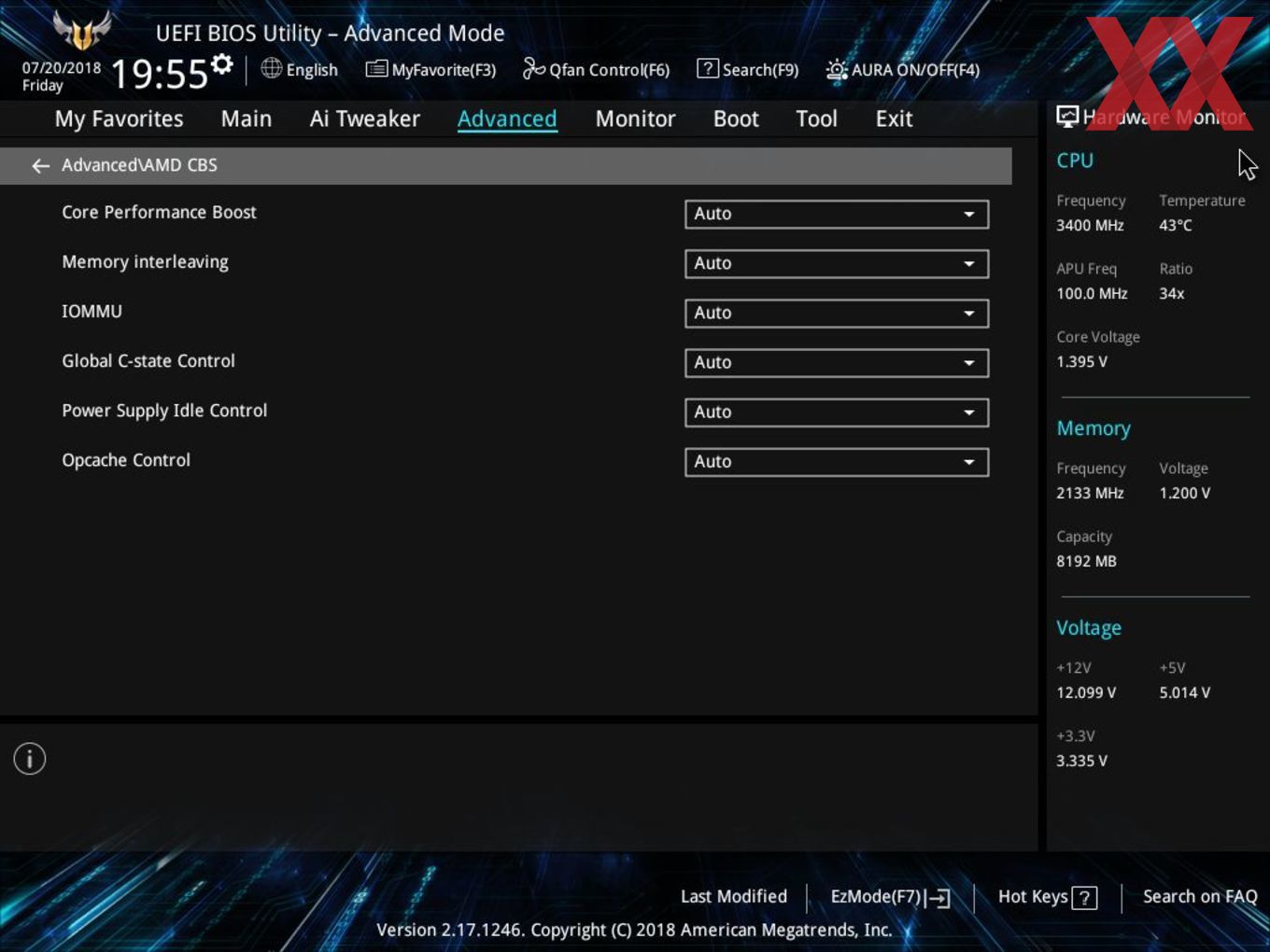Select the Memory interleaving label
The height and width of the screenshot is (952, 1270).
point(145,262)
